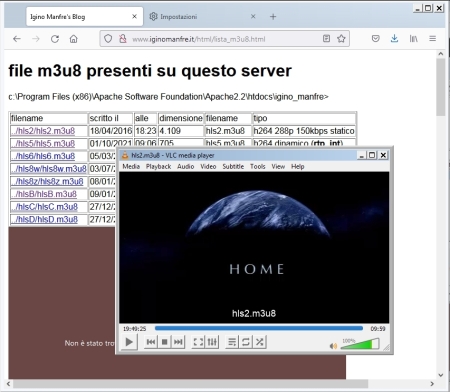The image size is (450, 392).
Task: Toggle loop mode in VLC
Action: coord(246,342)
